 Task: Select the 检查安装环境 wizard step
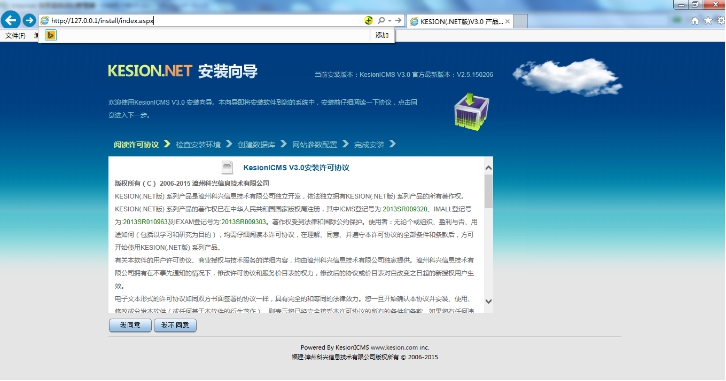tap(198, 144)
